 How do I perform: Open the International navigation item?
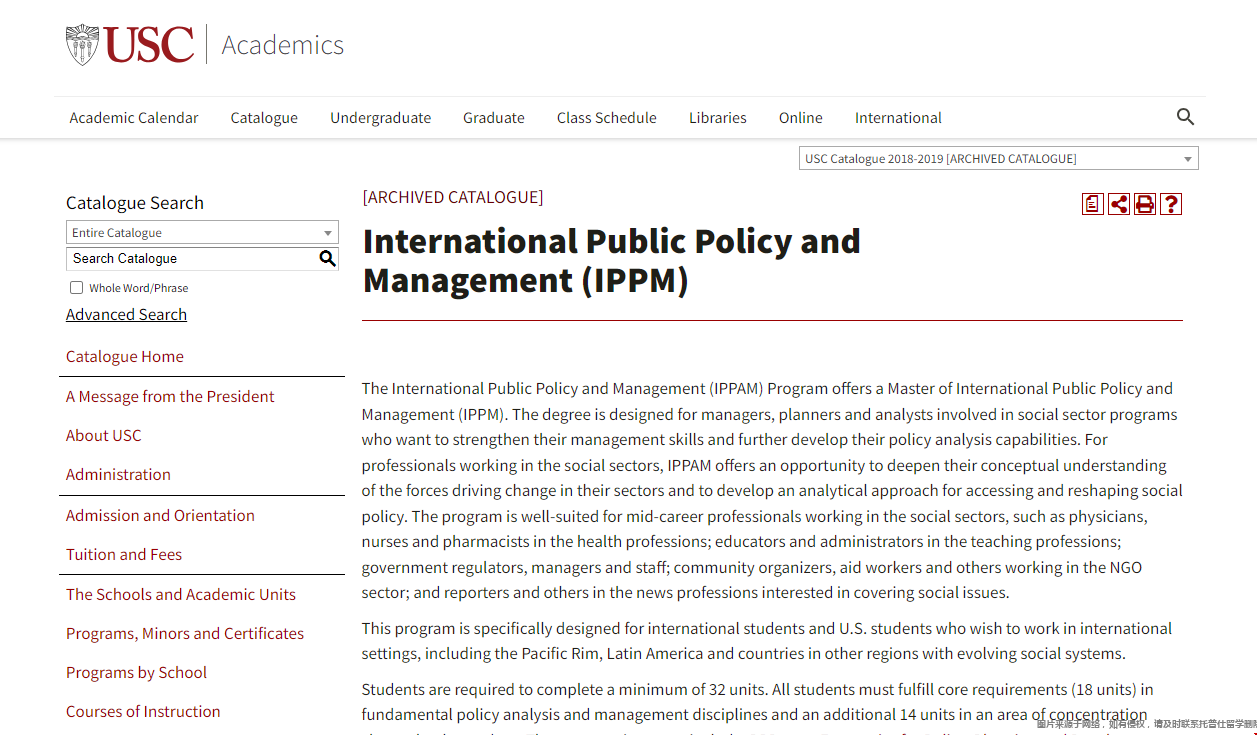(x=898, y=118)
